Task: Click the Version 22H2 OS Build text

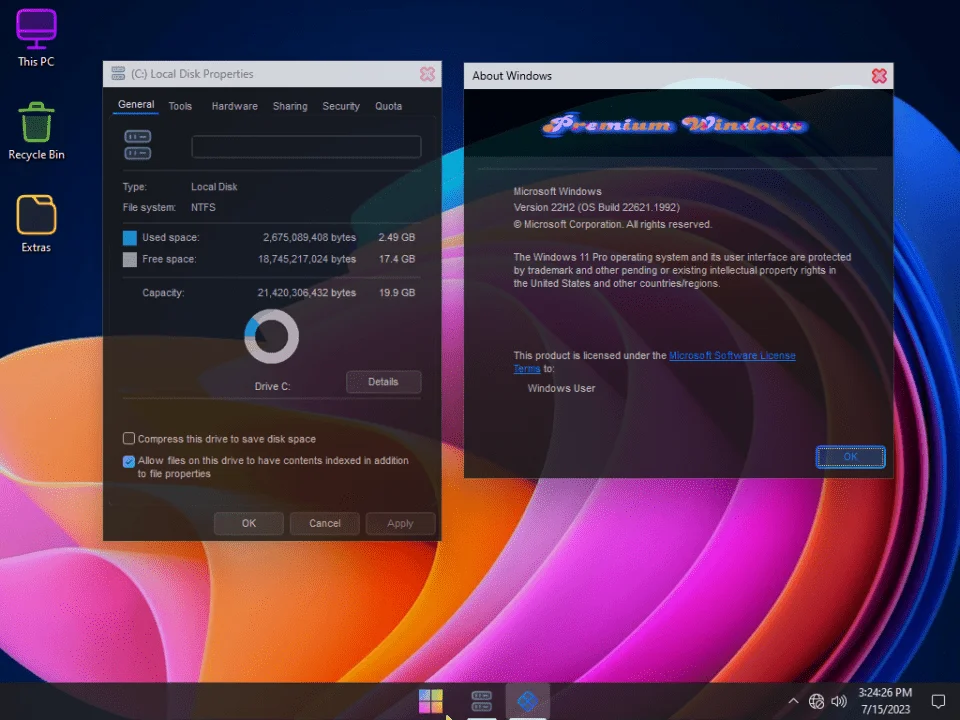Action: 596,208
